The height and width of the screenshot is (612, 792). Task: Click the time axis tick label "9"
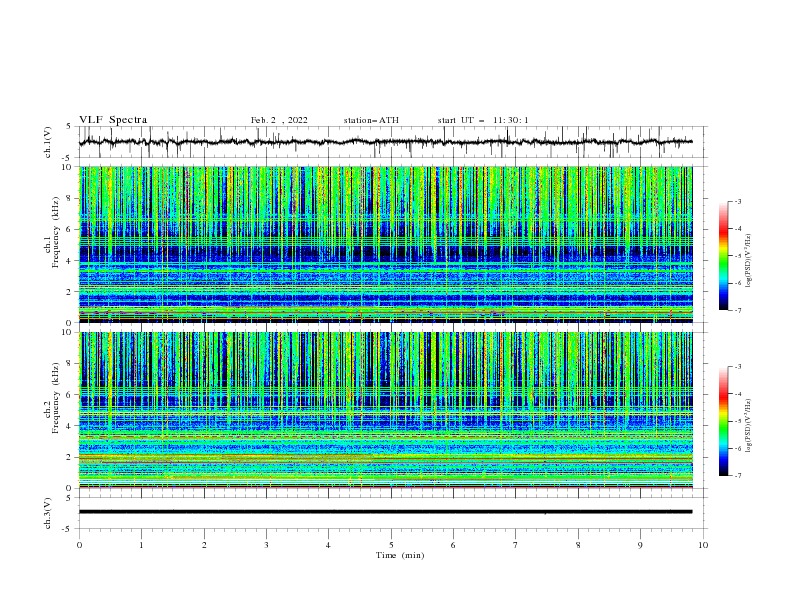click(640, 545)
